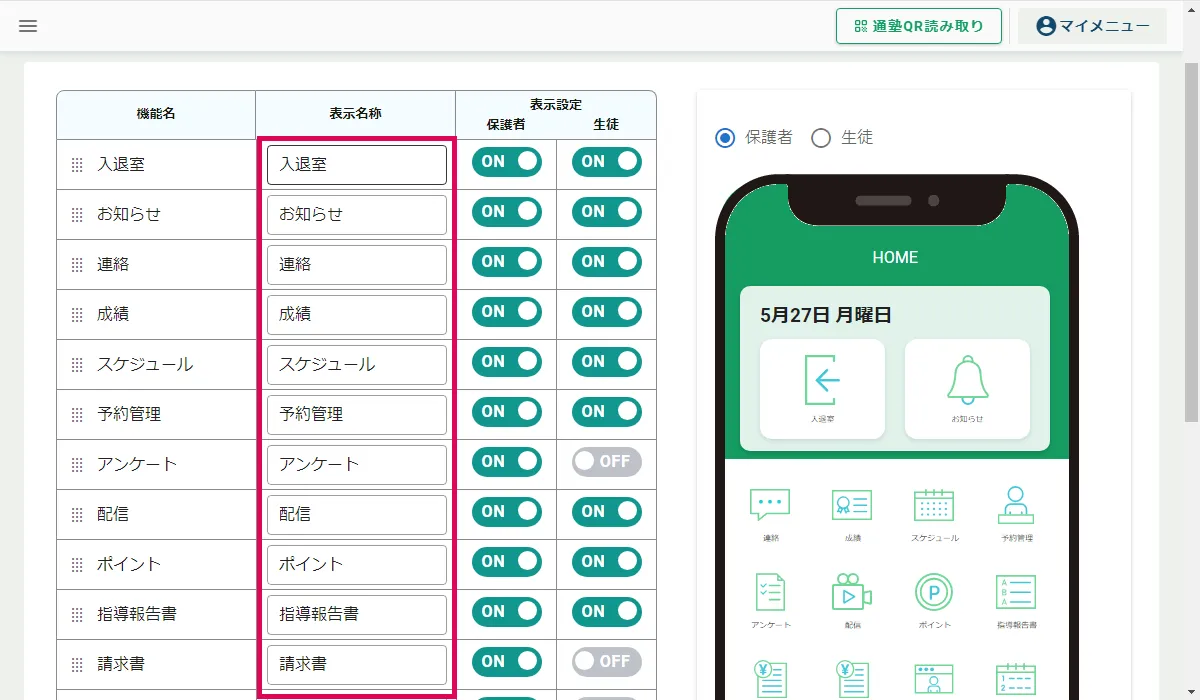Click the お知らせ bell icon in preview

[x=967, y=380]
